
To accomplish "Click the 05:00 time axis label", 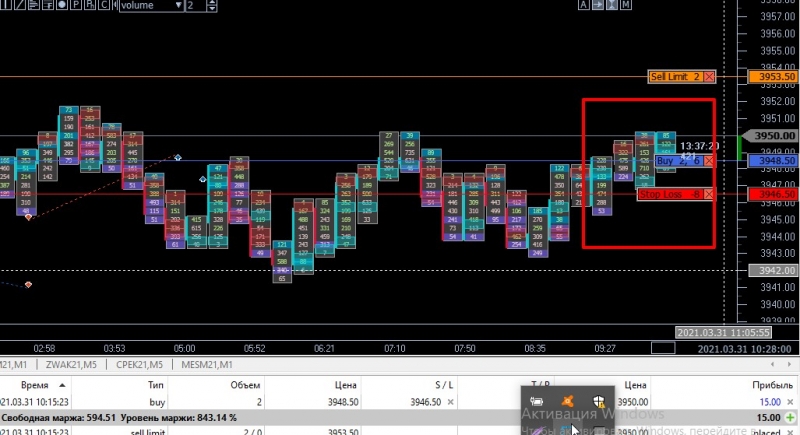I will 184,348.
